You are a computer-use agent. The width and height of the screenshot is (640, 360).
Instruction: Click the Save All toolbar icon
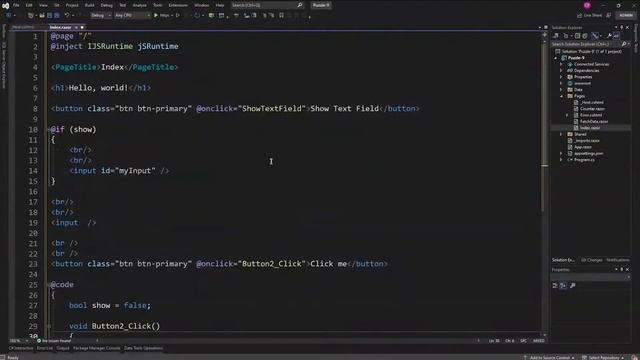click(x=57, y=16)
